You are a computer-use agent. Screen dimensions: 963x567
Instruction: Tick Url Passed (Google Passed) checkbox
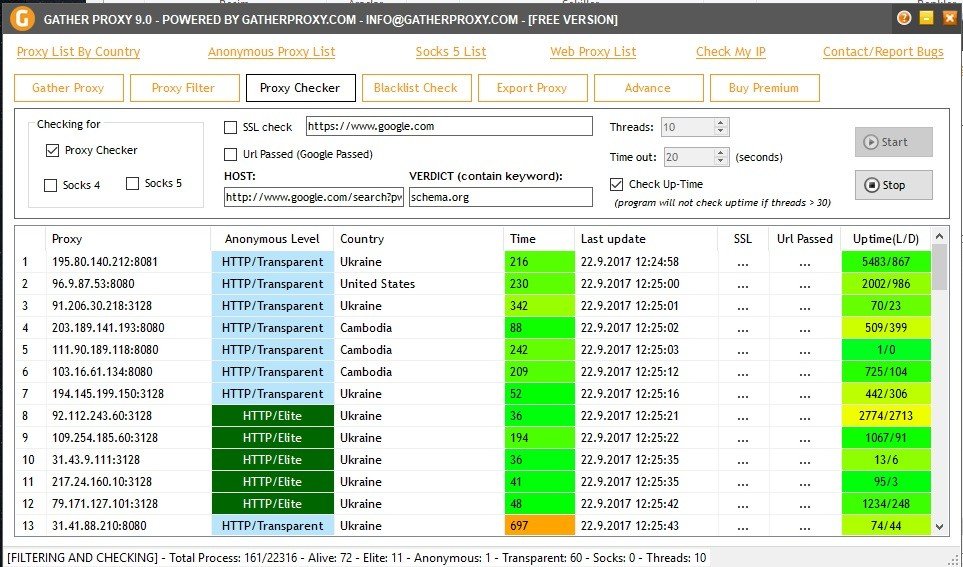(x=230, y=154)
